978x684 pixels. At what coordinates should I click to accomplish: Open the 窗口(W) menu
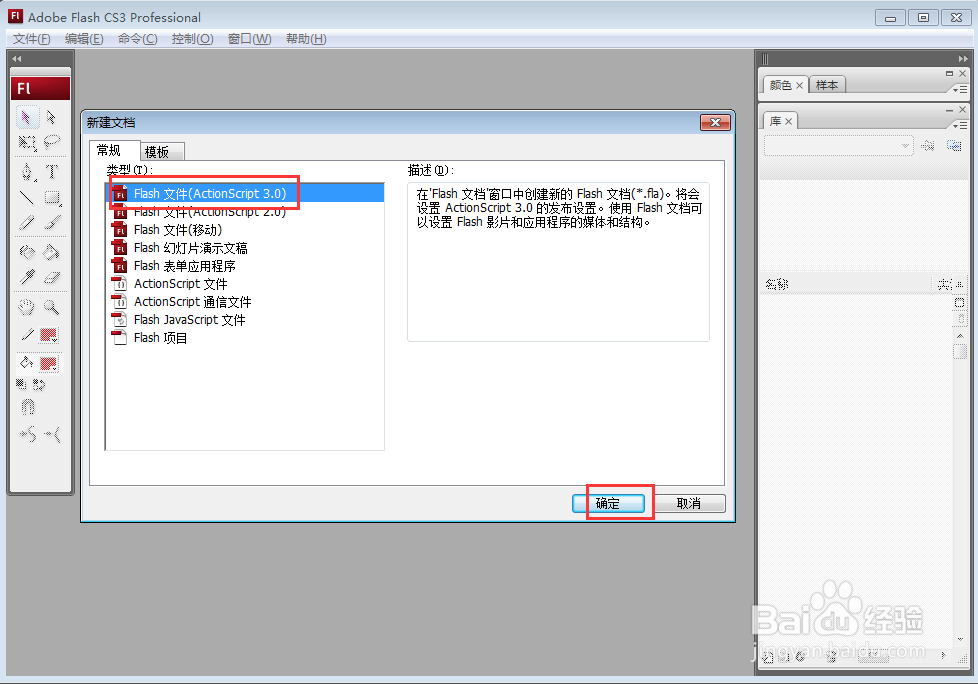tap(249, 39)
